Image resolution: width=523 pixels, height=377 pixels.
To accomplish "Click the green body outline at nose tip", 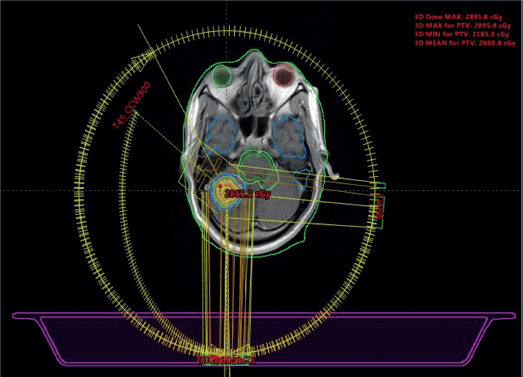I will coord(253,51).
